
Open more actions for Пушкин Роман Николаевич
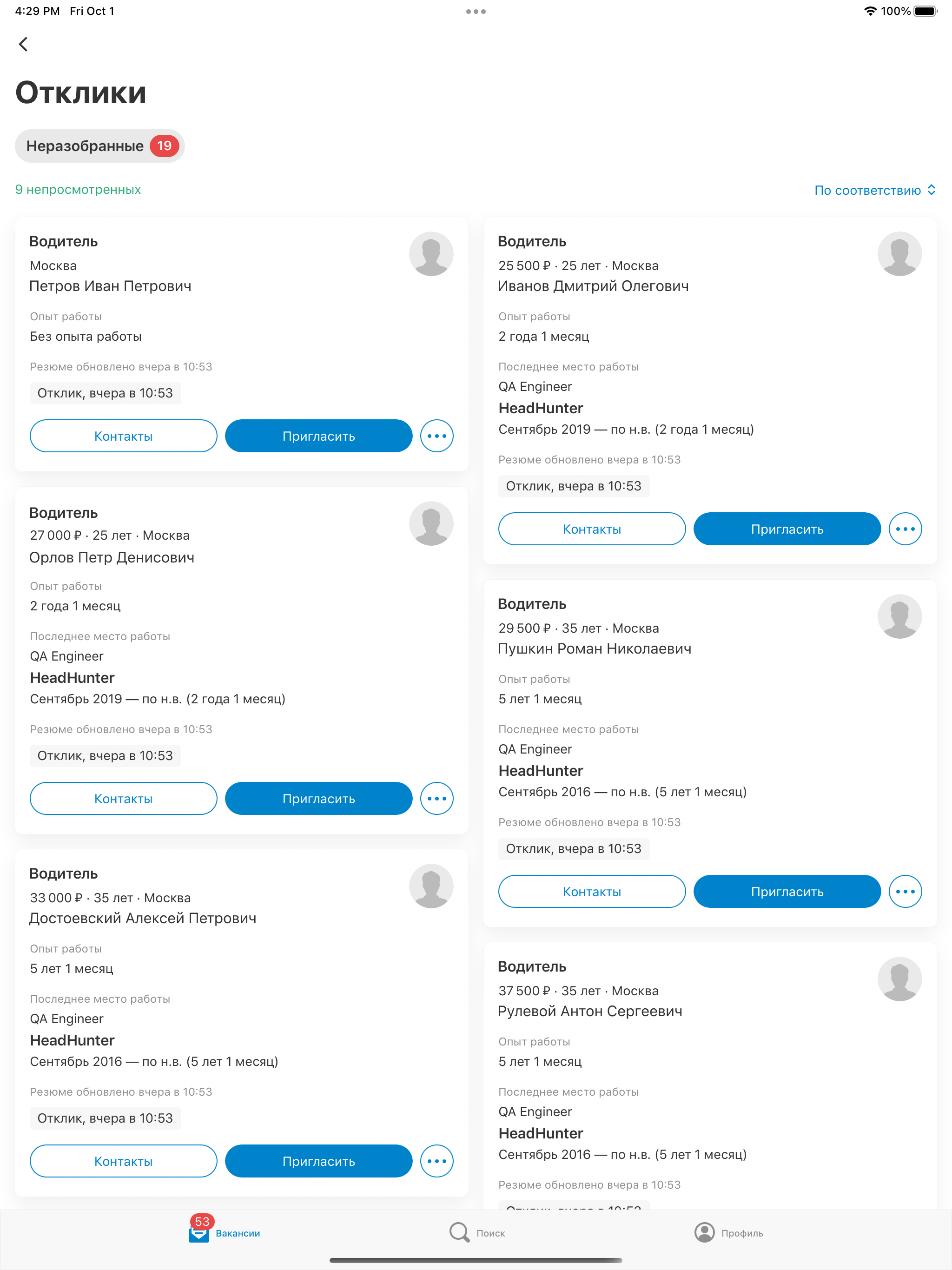(x=906, y=891)
